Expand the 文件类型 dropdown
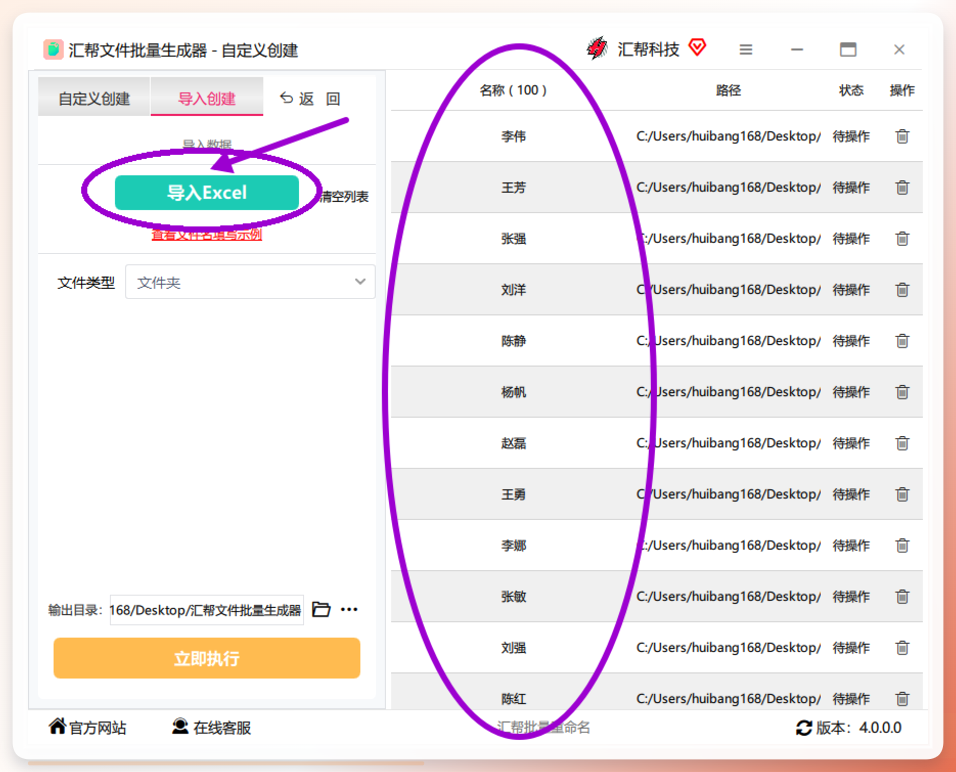 point(250,282)
